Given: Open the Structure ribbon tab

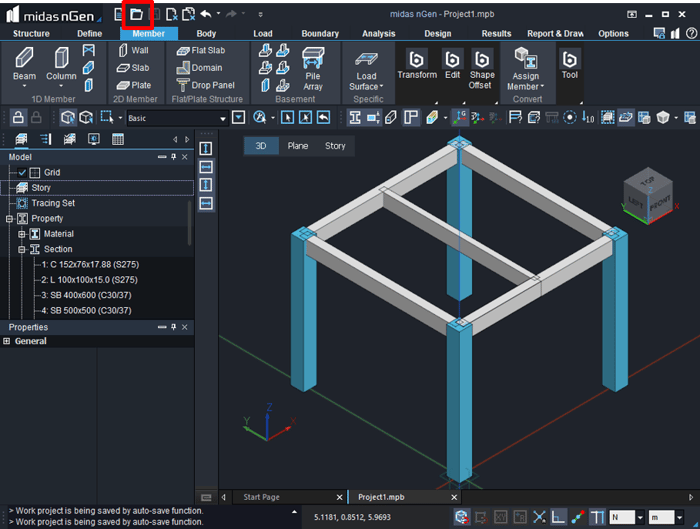Looking at the screenshot, I should [x=31, y=33].
